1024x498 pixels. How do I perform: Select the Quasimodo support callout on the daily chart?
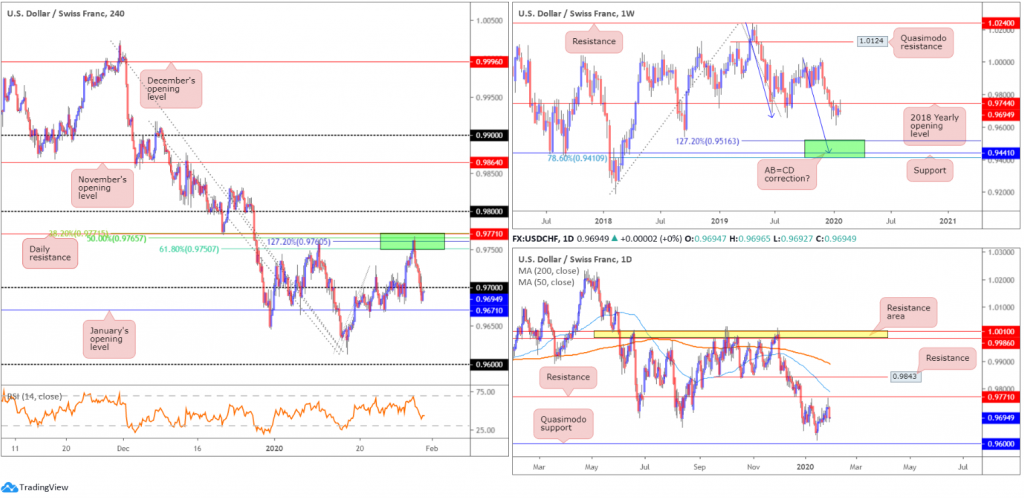tap(564, 423)
